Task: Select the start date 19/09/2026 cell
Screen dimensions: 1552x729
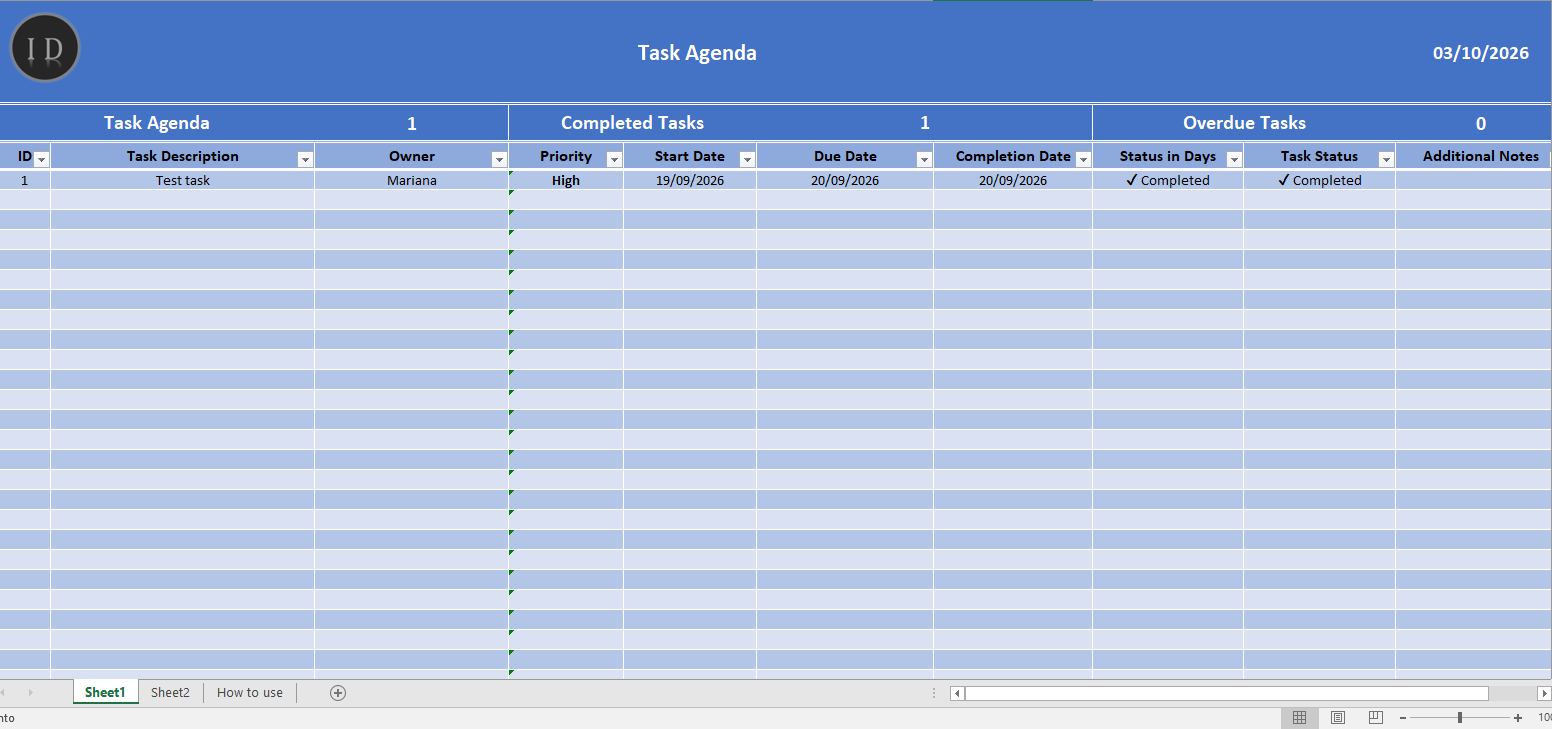Action: (690, 181)
